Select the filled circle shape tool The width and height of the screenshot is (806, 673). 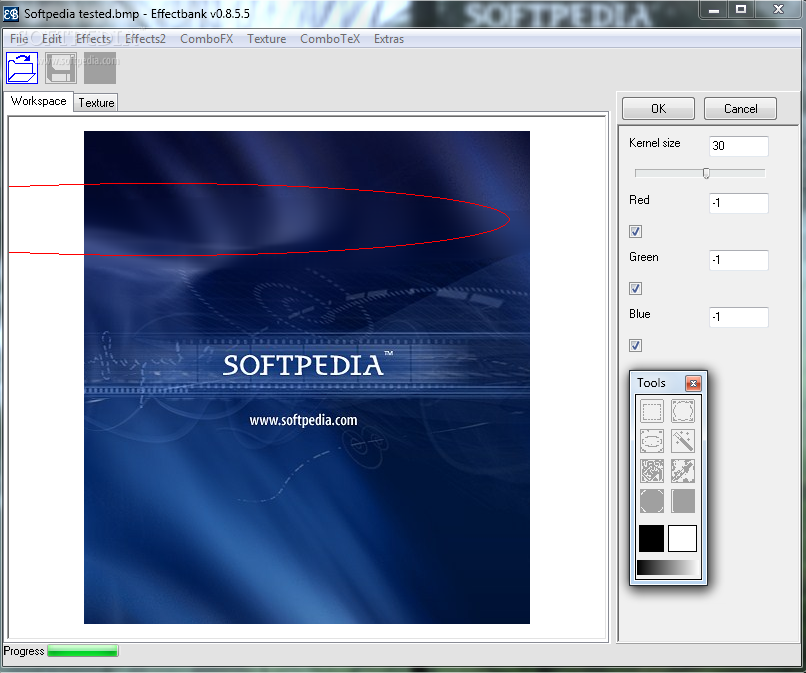click(x=652, y=501)
